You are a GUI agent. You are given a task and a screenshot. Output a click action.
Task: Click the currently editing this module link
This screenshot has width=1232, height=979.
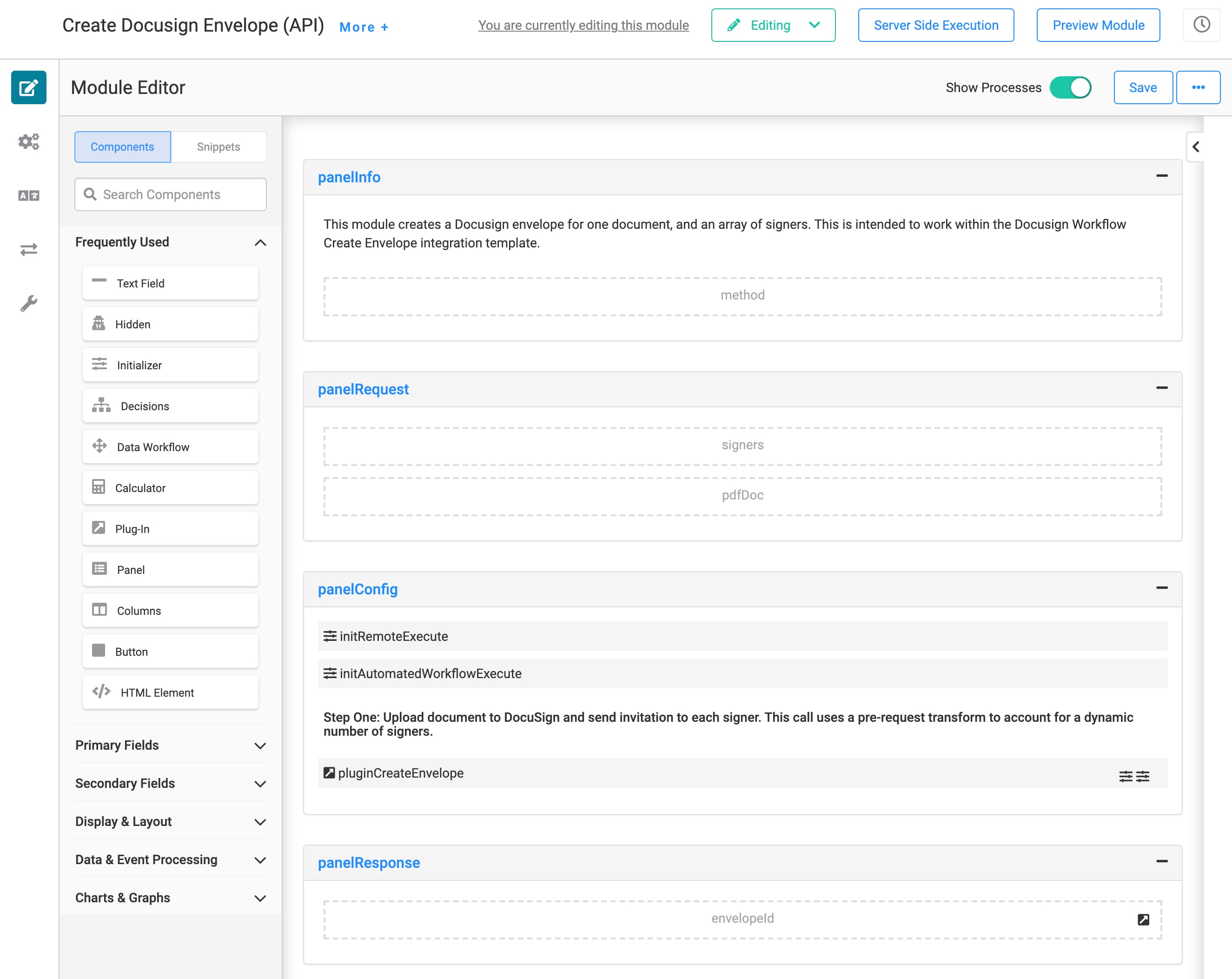point(583,25)
